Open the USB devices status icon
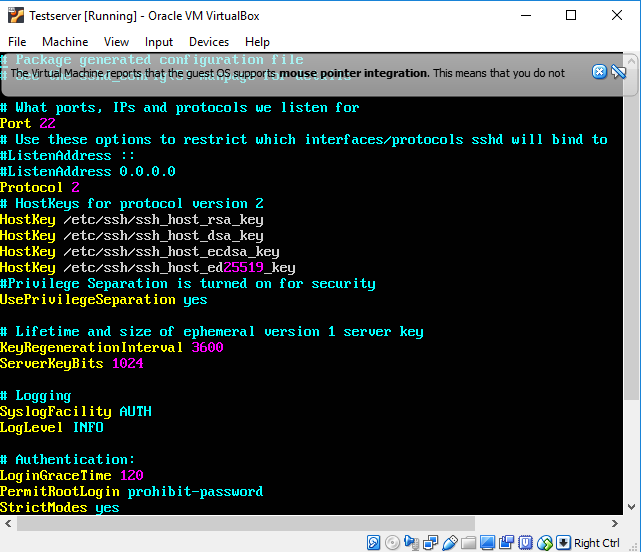The image size is (641, 552). [450, 543]
